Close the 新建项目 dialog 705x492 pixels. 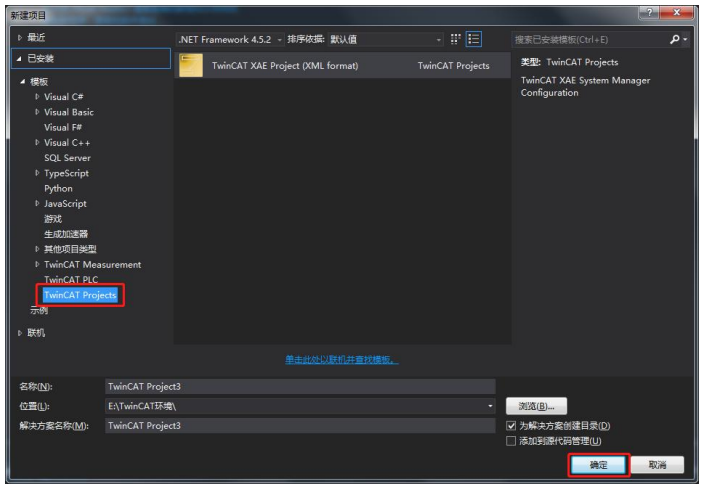(677, 13)
